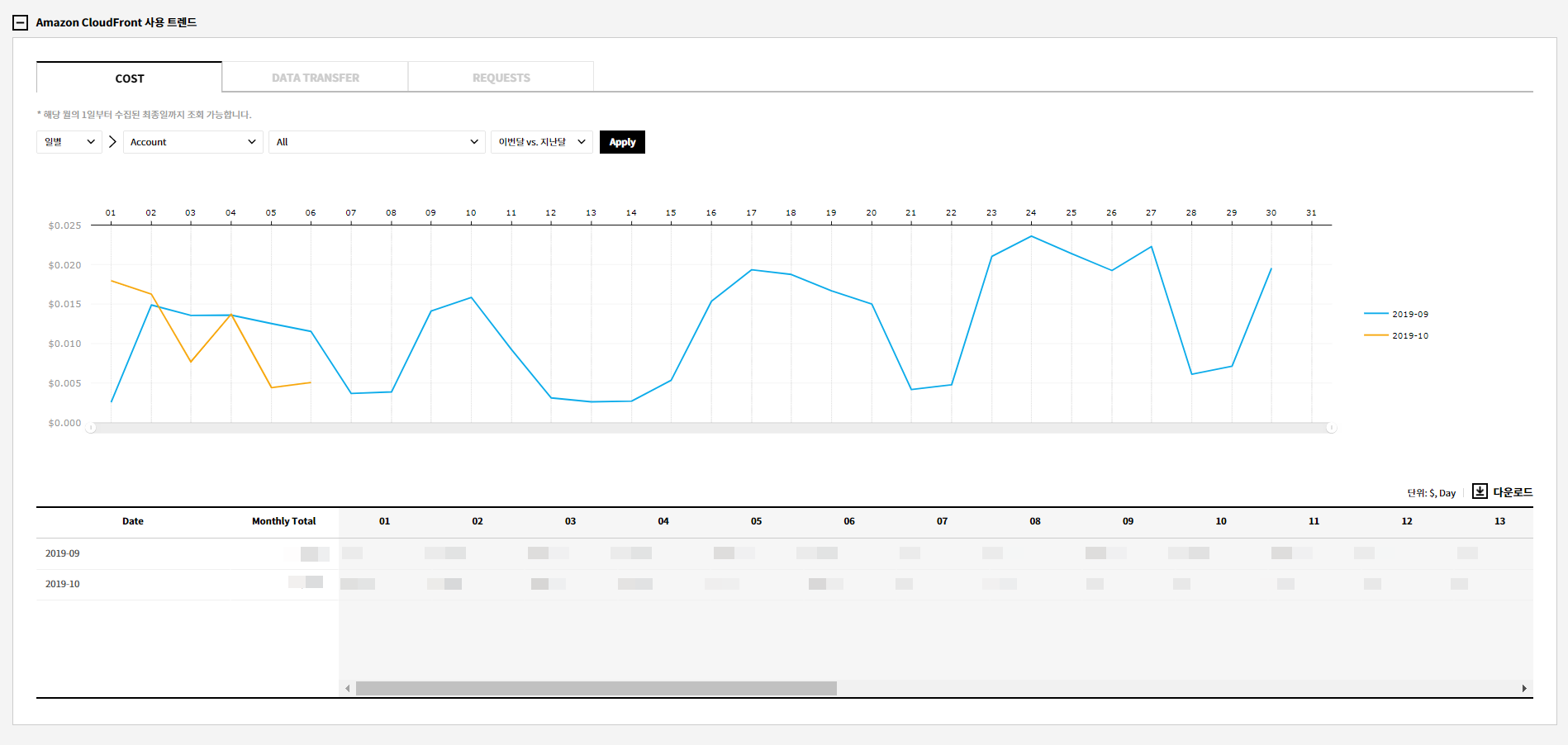Collapse the Amazon CloudFront section
The image size is (1568, 745).
tap(21, 23)
